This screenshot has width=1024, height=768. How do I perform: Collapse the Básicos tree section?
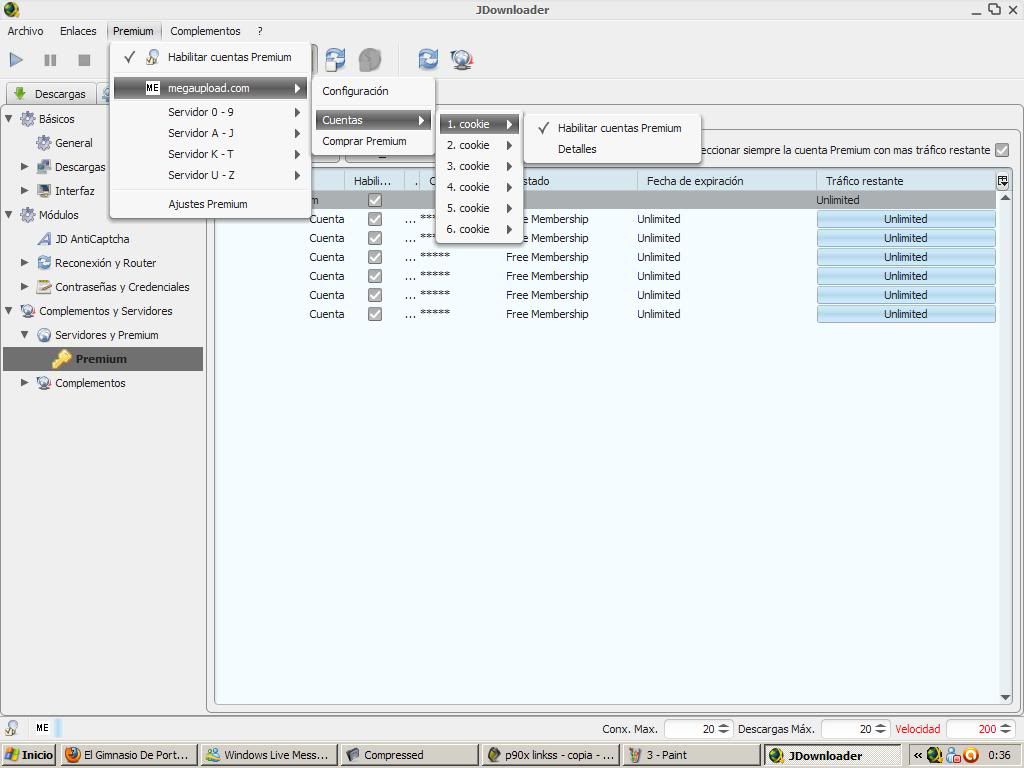click(x=9, y=119)
